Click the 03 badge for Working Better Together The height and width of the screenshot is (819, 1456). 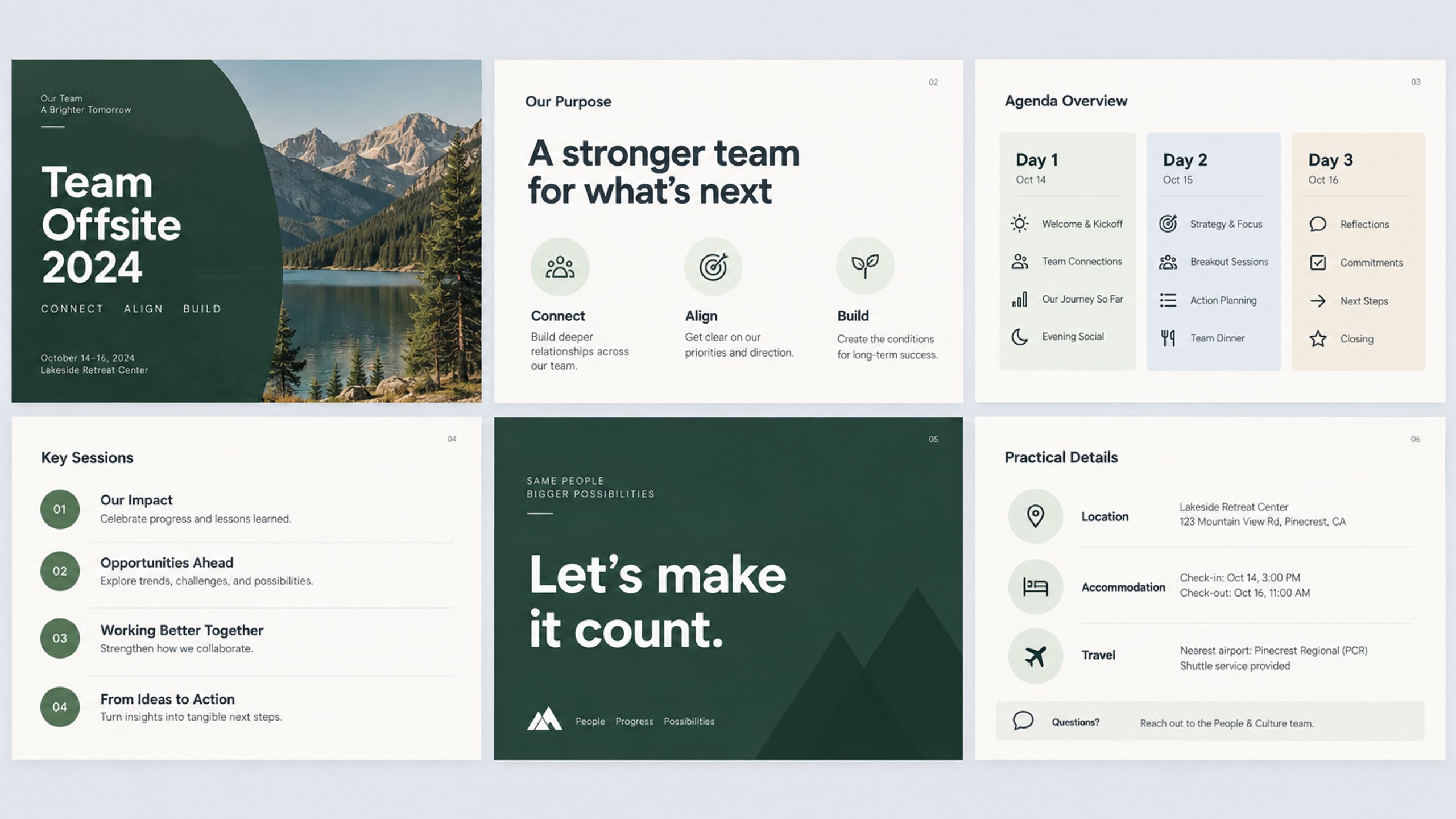pos(60,638)
